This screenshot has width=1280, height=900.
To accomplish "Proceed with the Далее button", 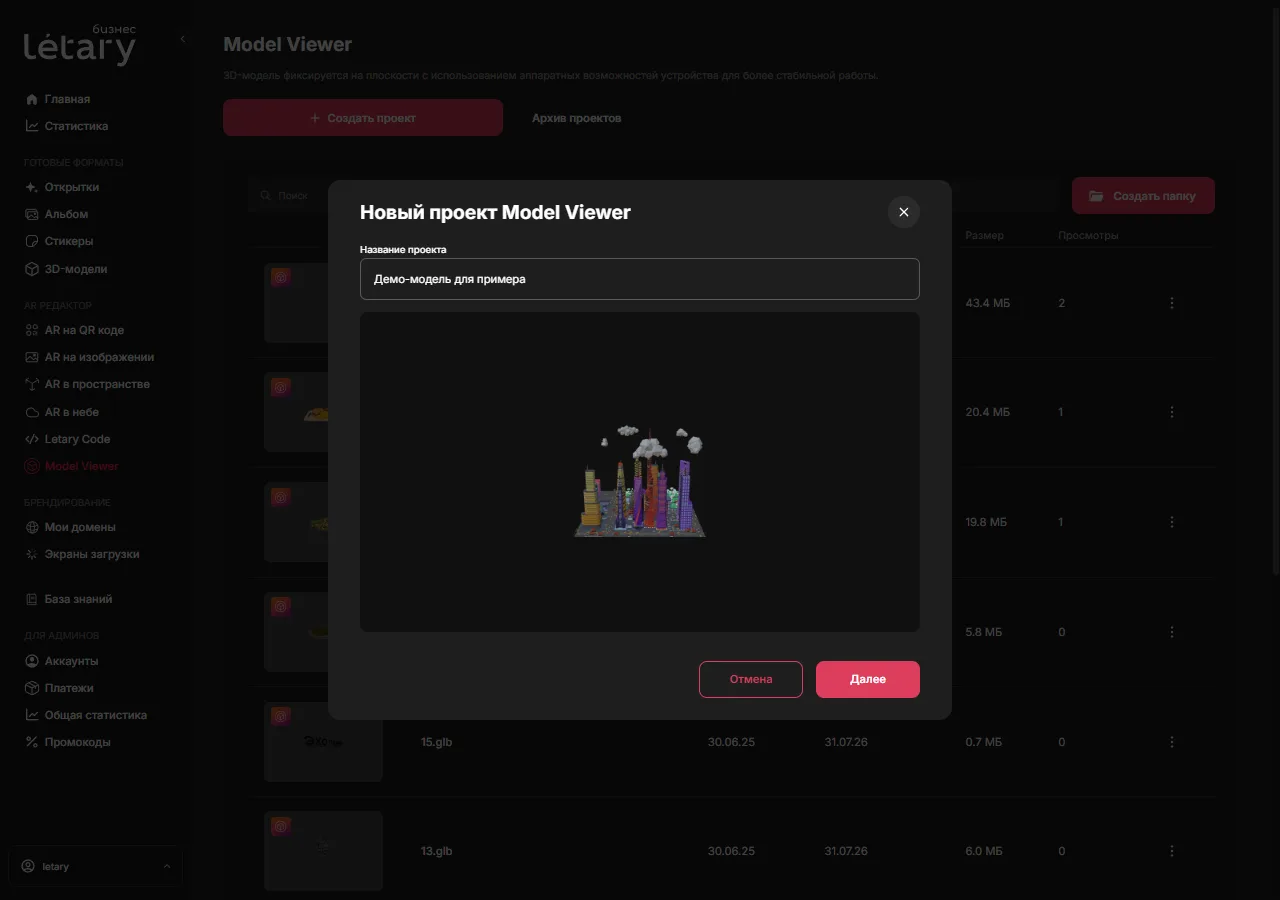I will click(x=868, y=679).
